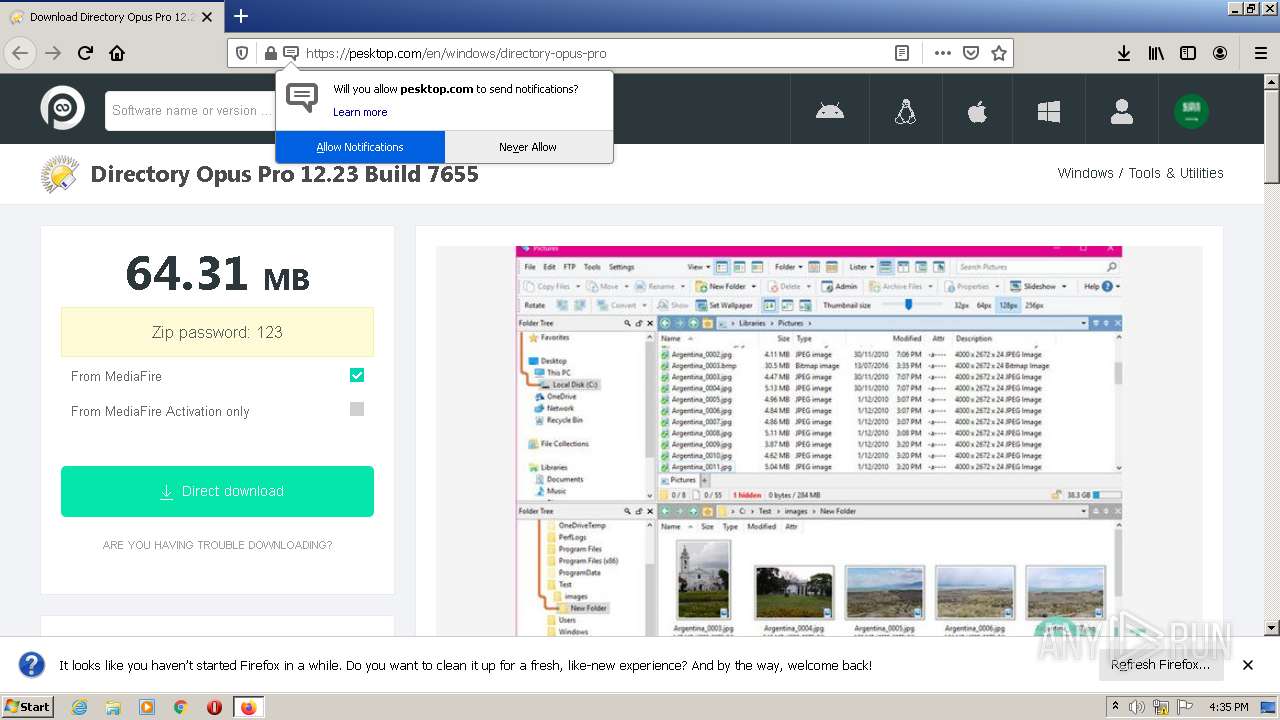Open the file explorer folder in taskbar
The width and height of the screenshot is (1280, 720).
tap(113, 707)
